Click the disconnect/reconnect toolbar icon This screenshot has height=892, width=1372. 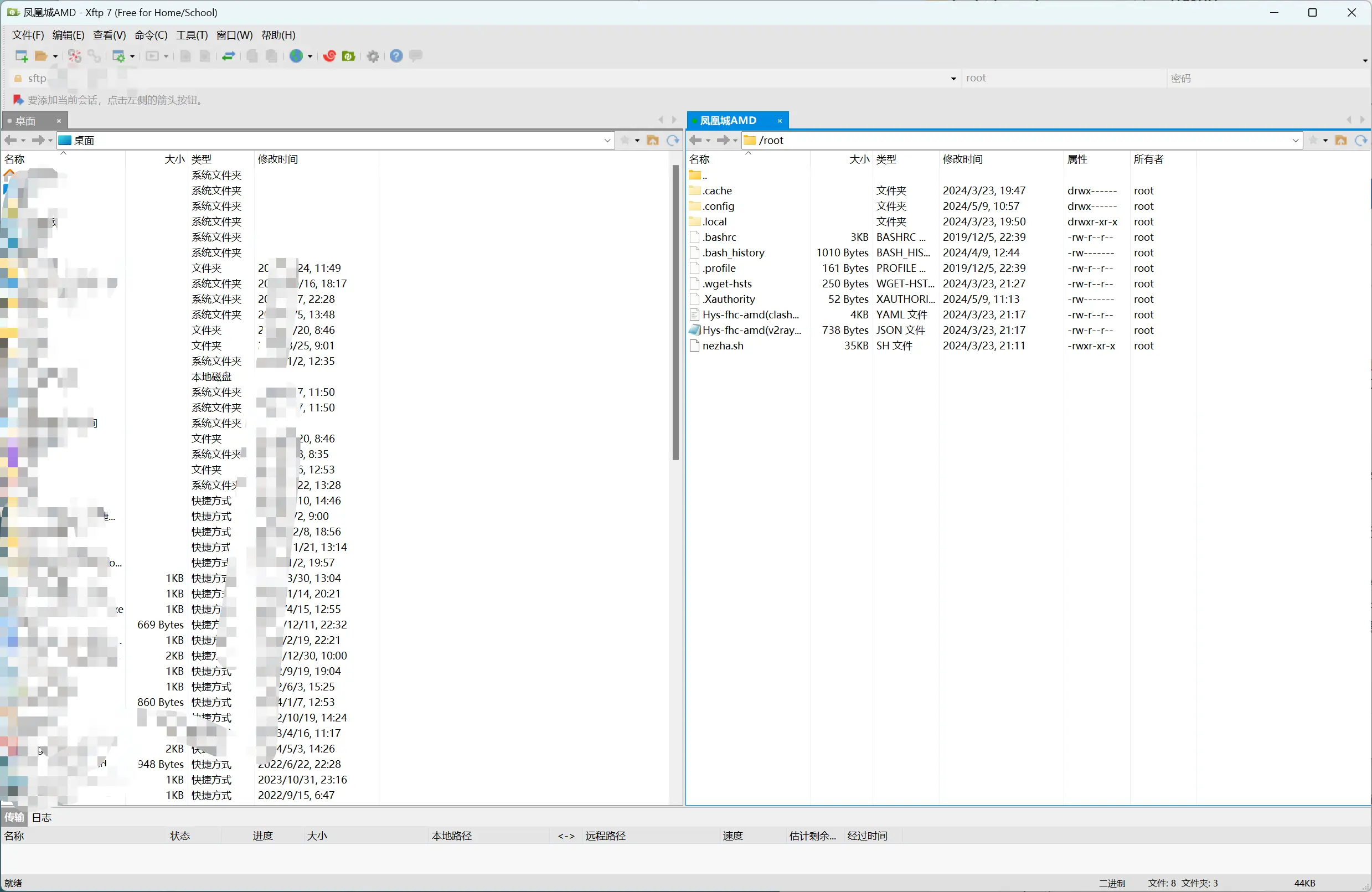click(74, 56)
